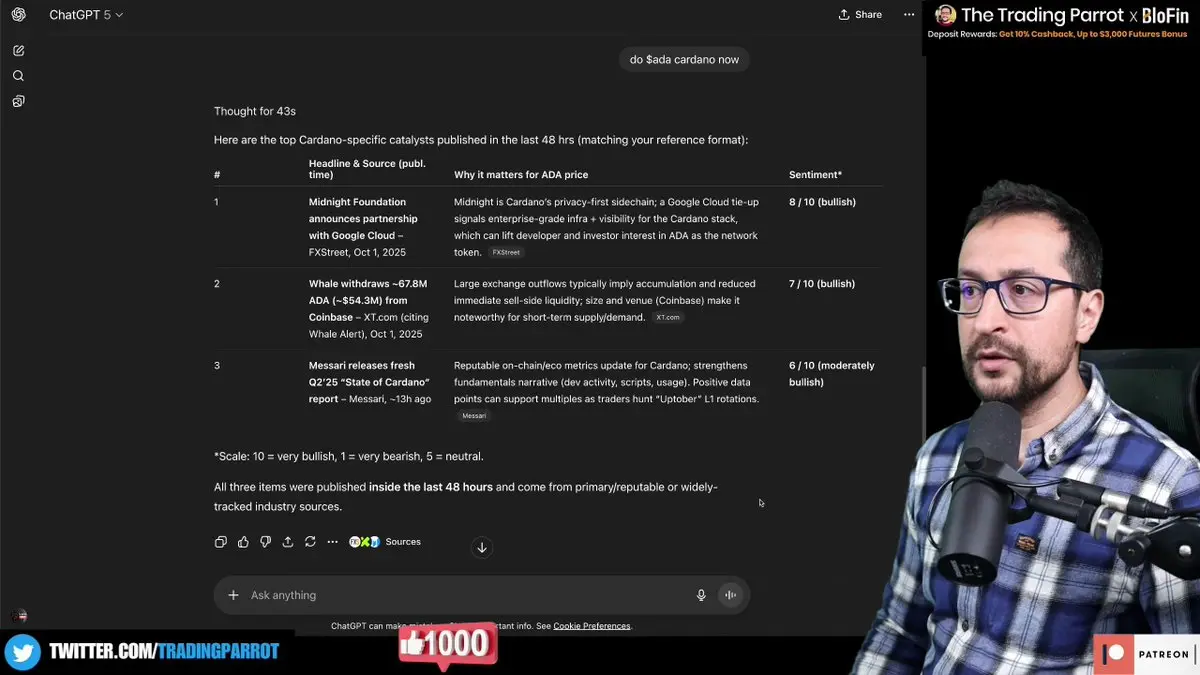Give the response a thumbs down
Viewport: 1200px width, 675px height.
coord(265,542)
